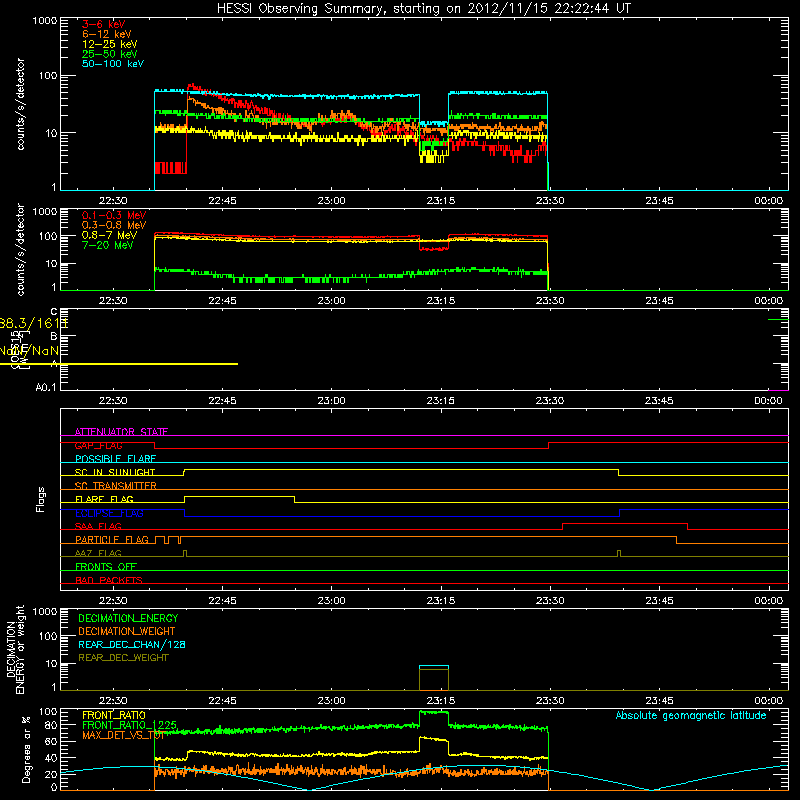Select the PARTICLE_FLAG label
Image resolution: width=800 pixels, height=800 pixels.
(112, 540)
